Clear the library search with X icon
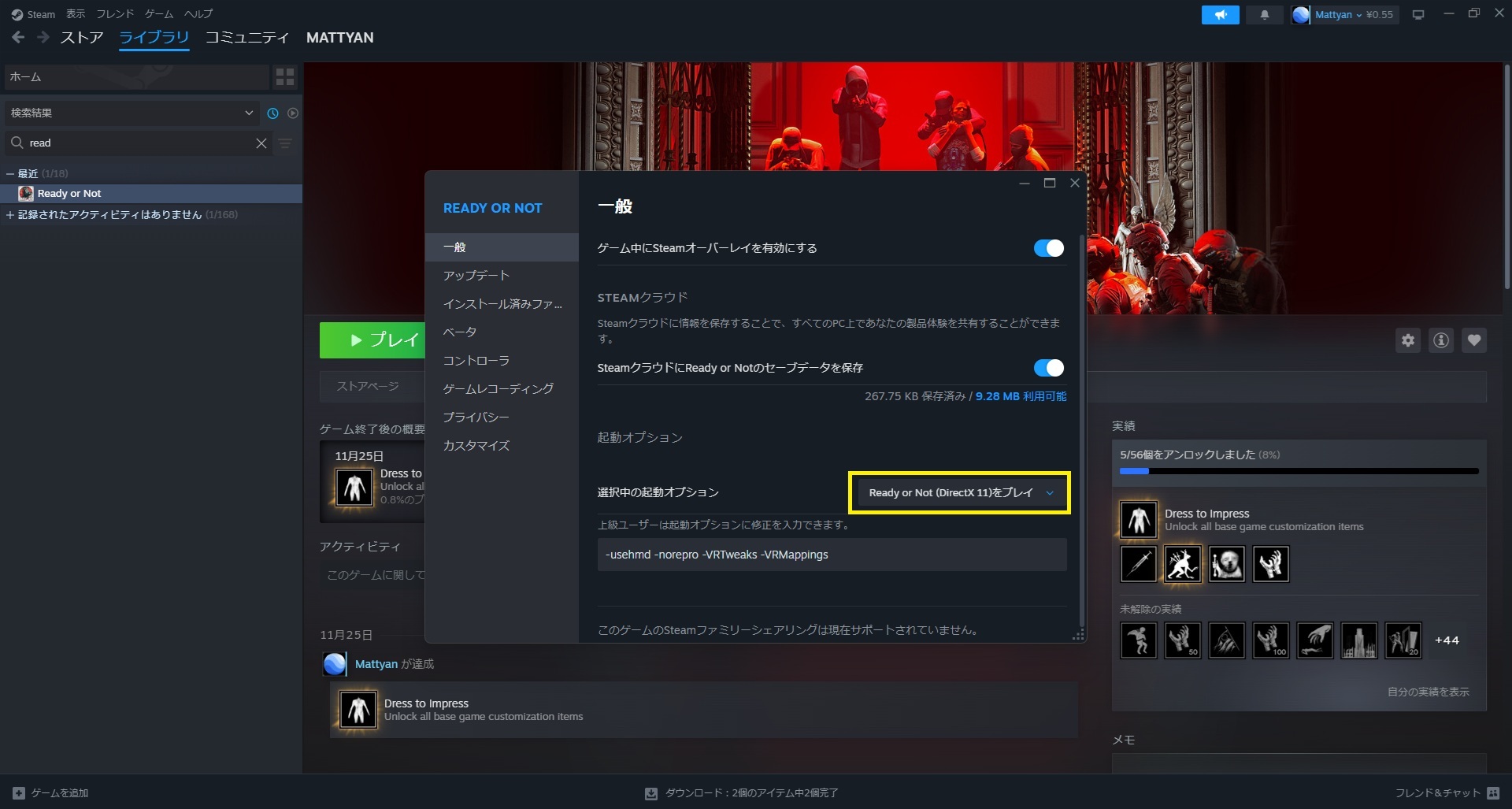Image resolution: width=1512 pixels, height=809 pixels. 261,143
